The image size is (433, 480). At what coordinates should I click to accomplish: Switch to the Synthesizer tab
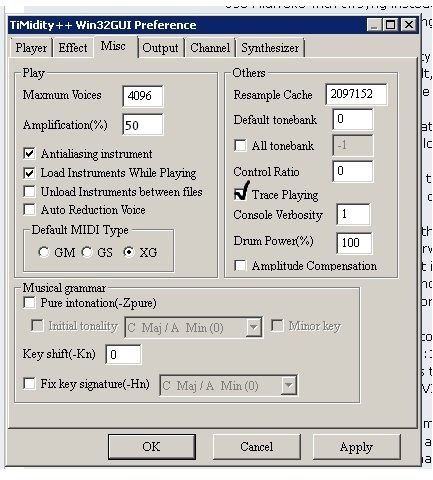tap(270, 48)
